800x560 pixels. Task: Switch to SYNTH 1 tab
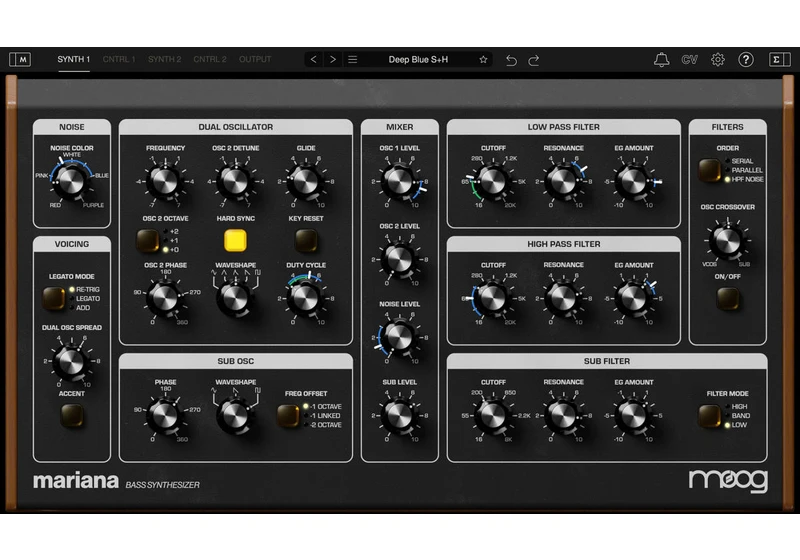pos(73,59)
